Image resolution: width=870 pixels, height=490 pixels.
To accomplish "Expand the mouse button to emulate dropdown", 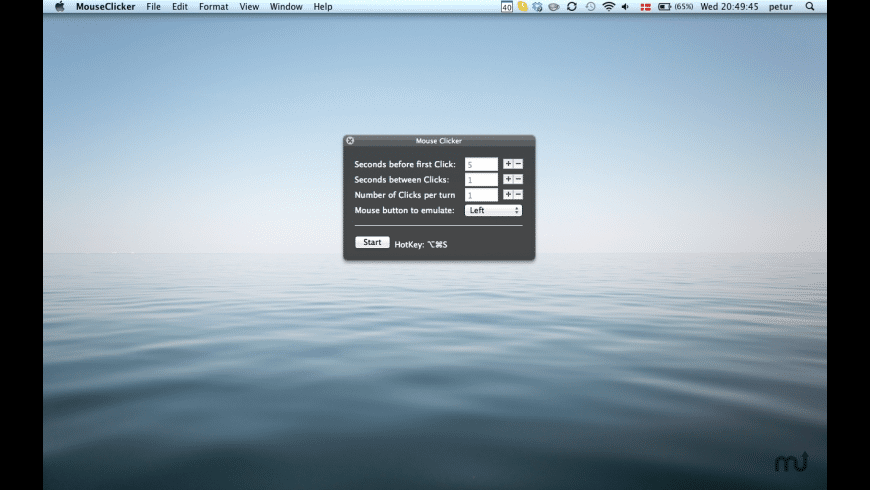I will [493, 211].
